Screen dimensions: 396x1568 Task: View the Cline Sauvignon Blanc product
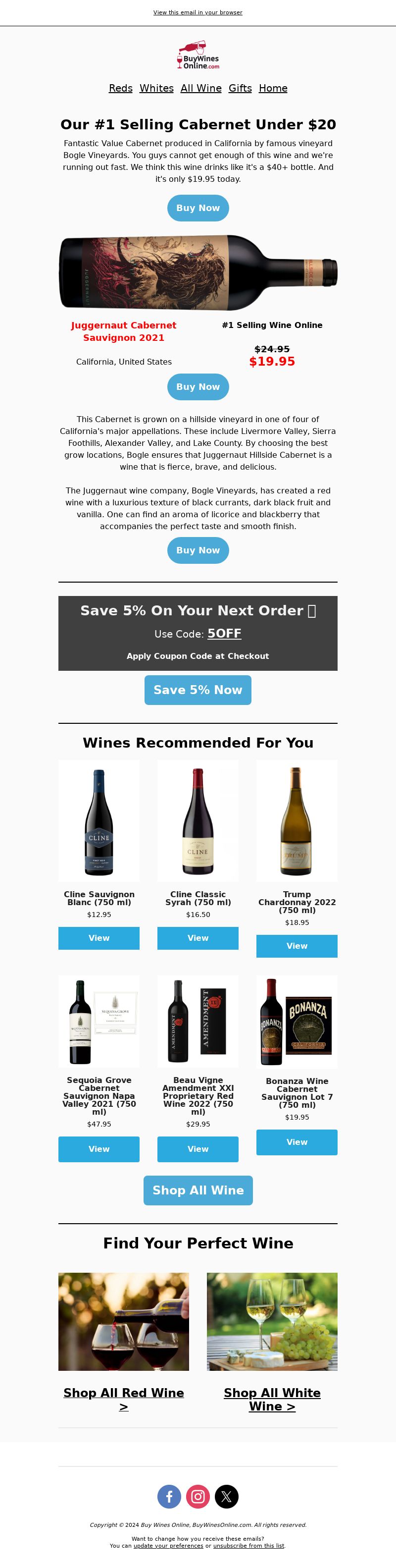tap(99, 938)
